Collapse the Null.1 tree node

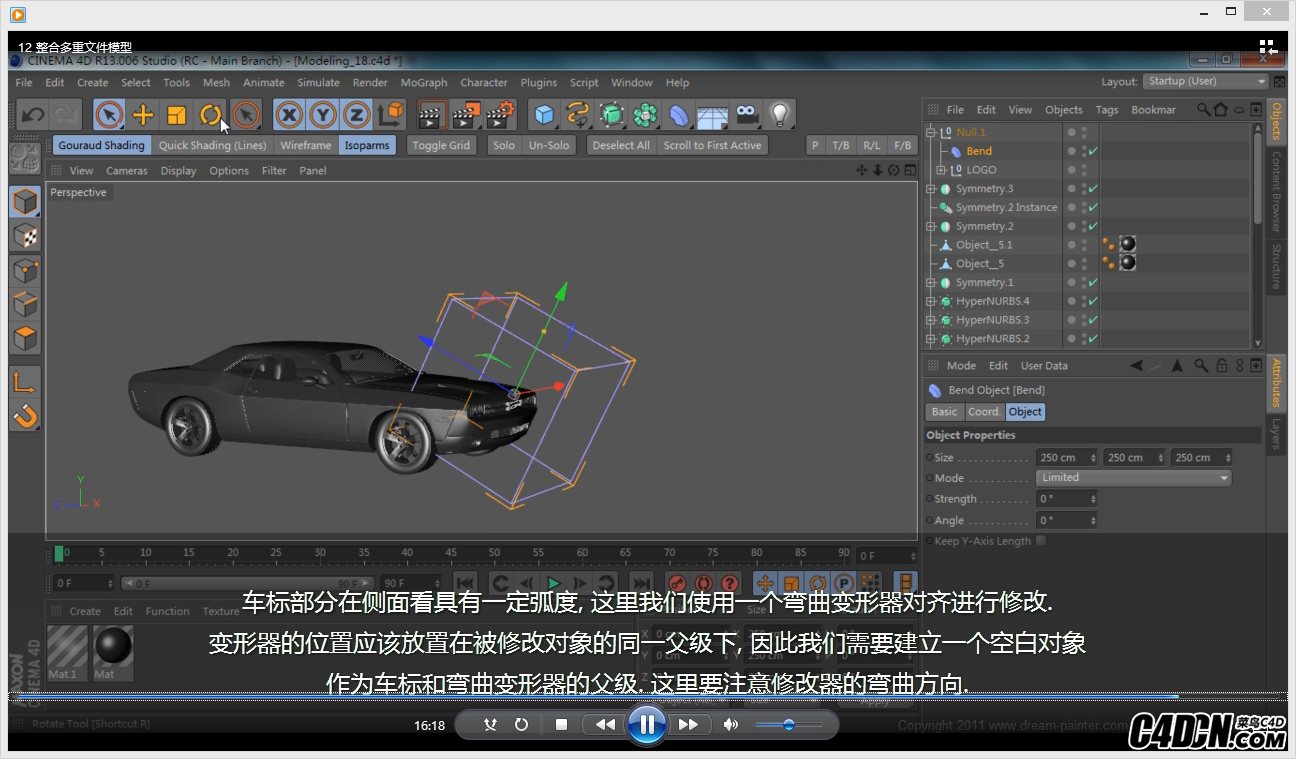[931, 132]
